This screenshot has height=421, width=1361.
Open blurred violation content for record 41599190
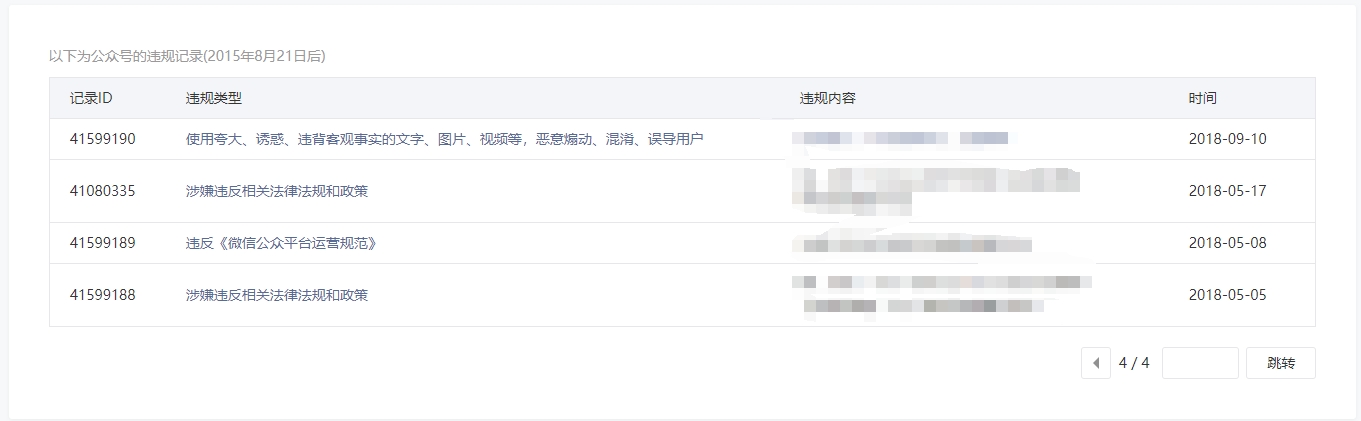coord(900,138)
